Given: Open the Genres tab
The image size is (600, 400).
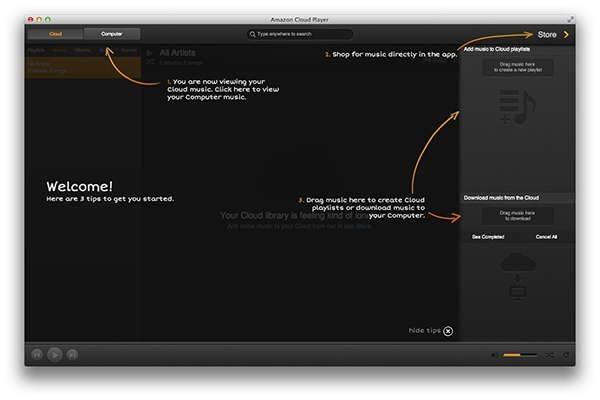Looking at the screenshot, I should (129, 50).
